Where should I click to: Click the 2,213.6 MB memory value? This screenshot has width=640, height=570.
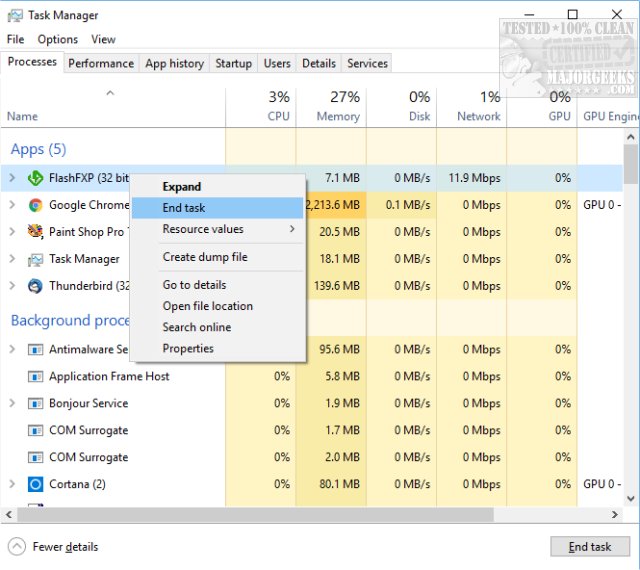click(x=333, y=205)
